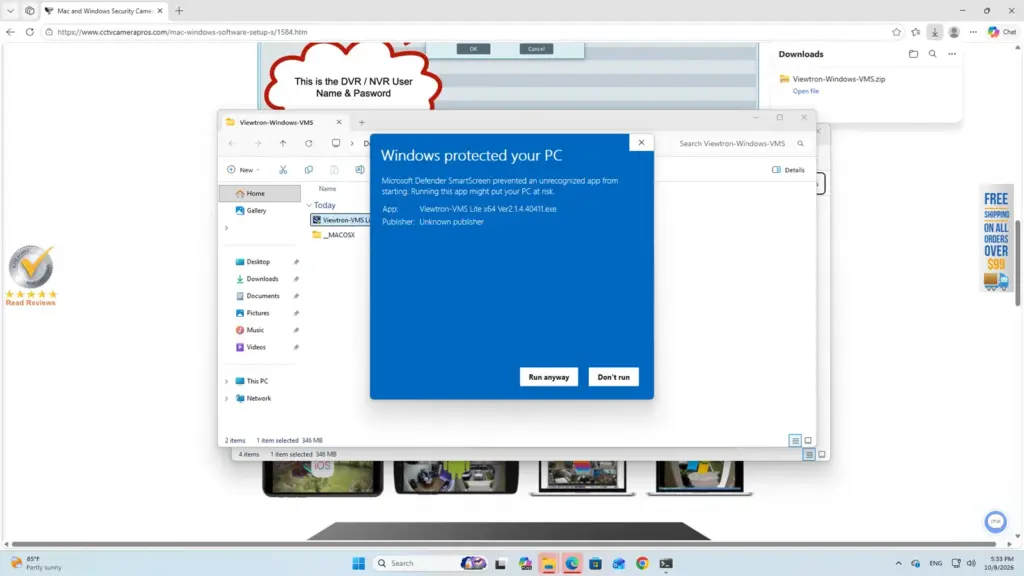
Task: Reload the page with browser refresh icon
Action: (x=30, y=32)
